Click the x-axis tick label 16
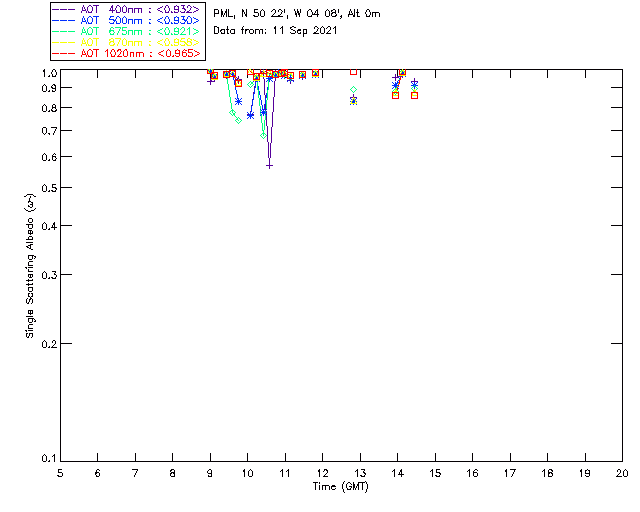 tap(473, 473)
